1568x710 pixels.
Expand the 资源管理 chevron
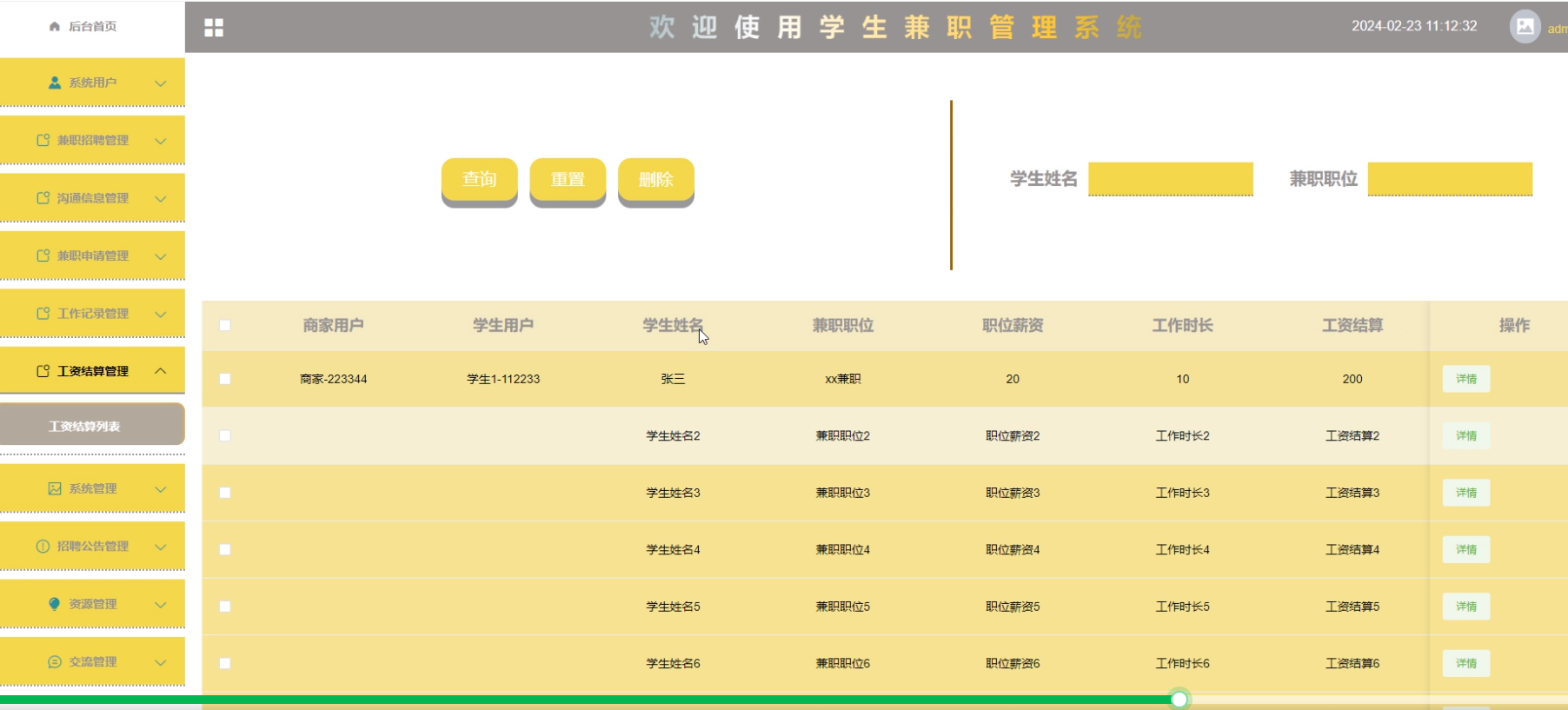(x=161, y=605)
